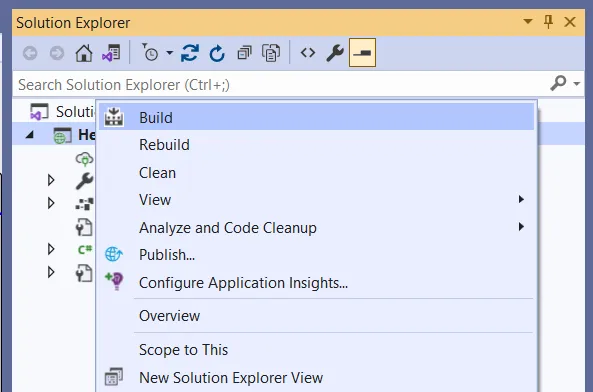Click the Publish globe icon
Viewport: 593px width, 392px height.
pyautogui.click(x=114, y=254)
